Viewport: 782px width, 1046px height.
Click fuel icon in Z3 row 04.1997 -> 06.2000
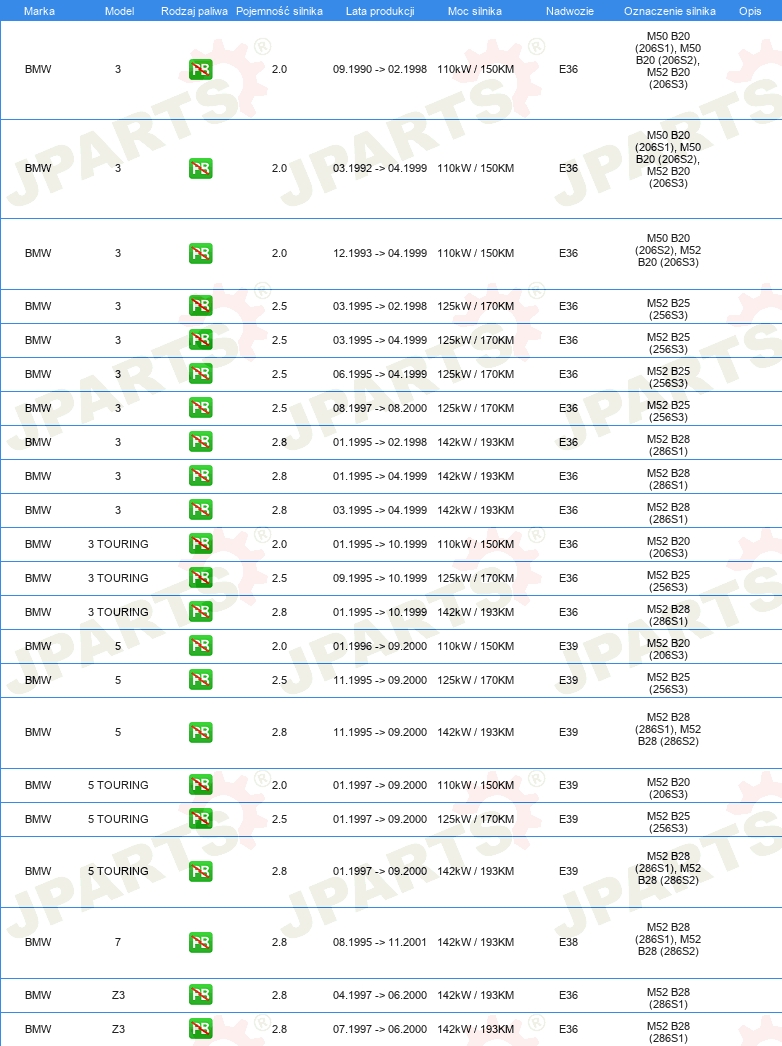tap(201, 995)
